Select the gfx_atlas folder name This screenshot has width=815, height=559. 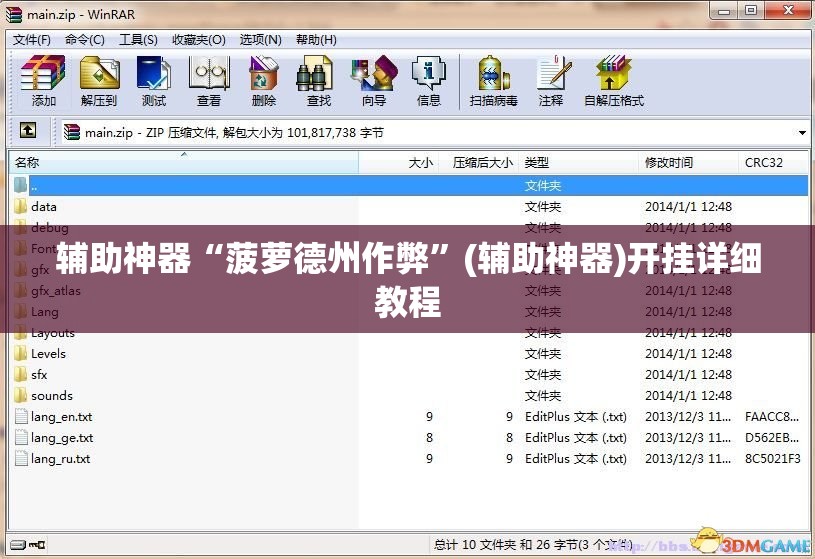pyautogui.click(x=56, y=291)
